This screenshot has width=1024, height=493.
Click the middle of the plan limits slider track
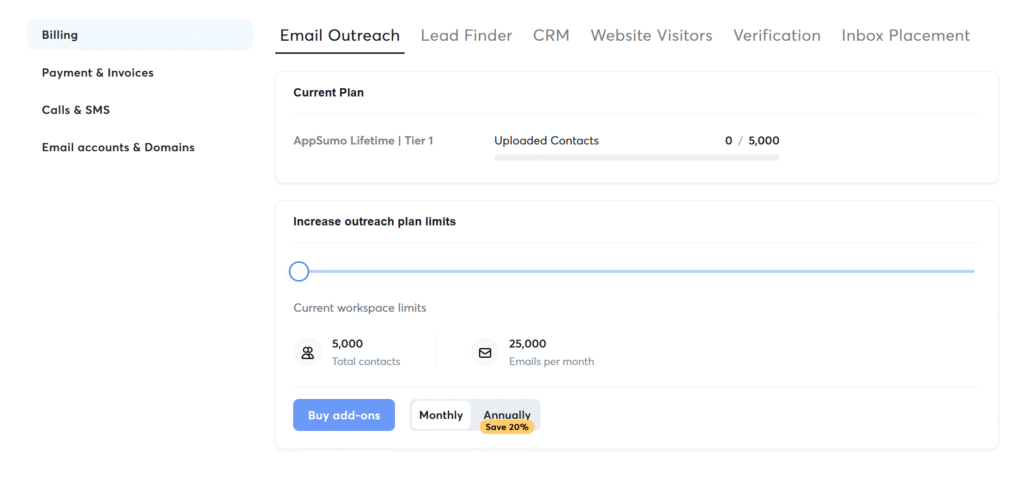point(636,271)
